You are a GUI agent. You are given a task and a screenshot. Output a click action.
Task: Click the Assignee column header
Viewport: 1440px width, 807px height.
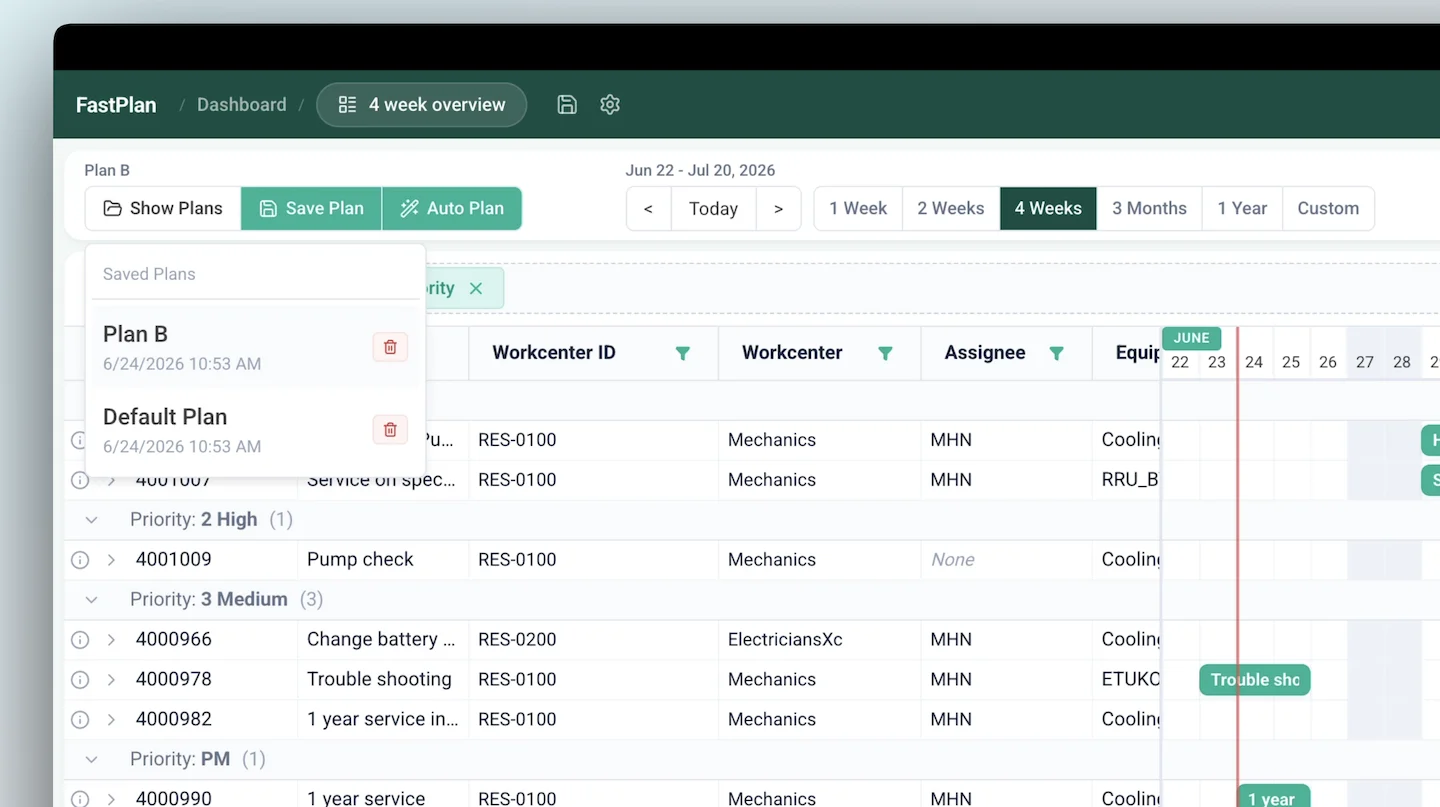click(x=1005, y=353)
